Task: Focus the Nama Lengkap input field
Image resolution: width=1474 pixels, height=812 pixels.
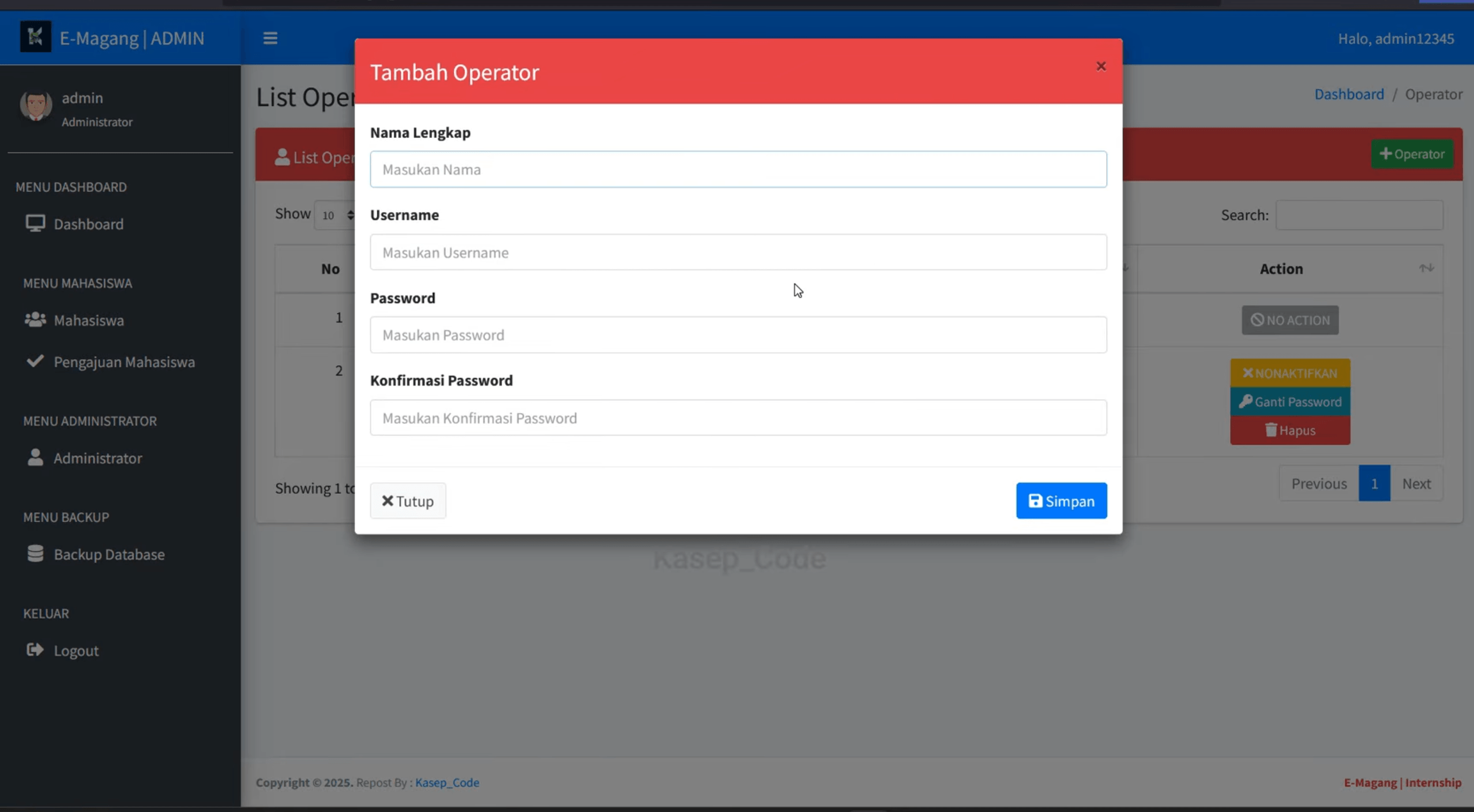Action: (738, 170)
